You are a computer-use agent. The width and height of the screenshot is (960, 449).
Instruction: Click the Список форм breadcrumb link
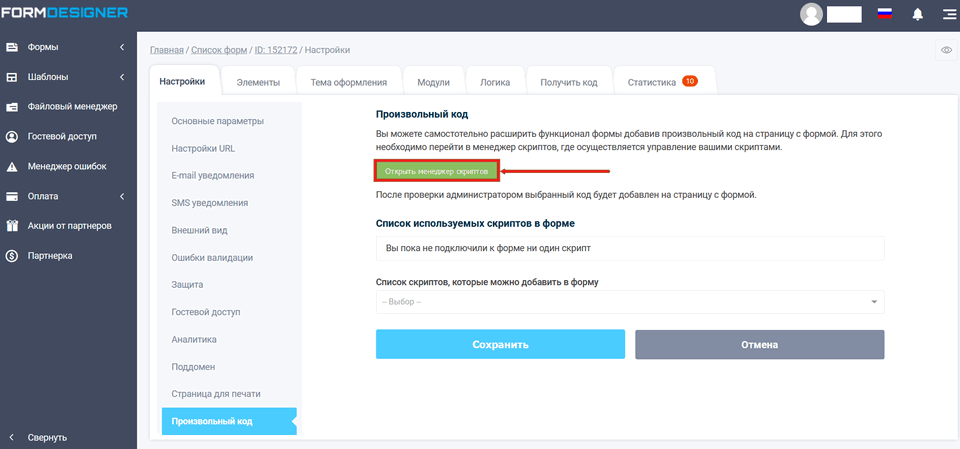click(x=219, y=50)
